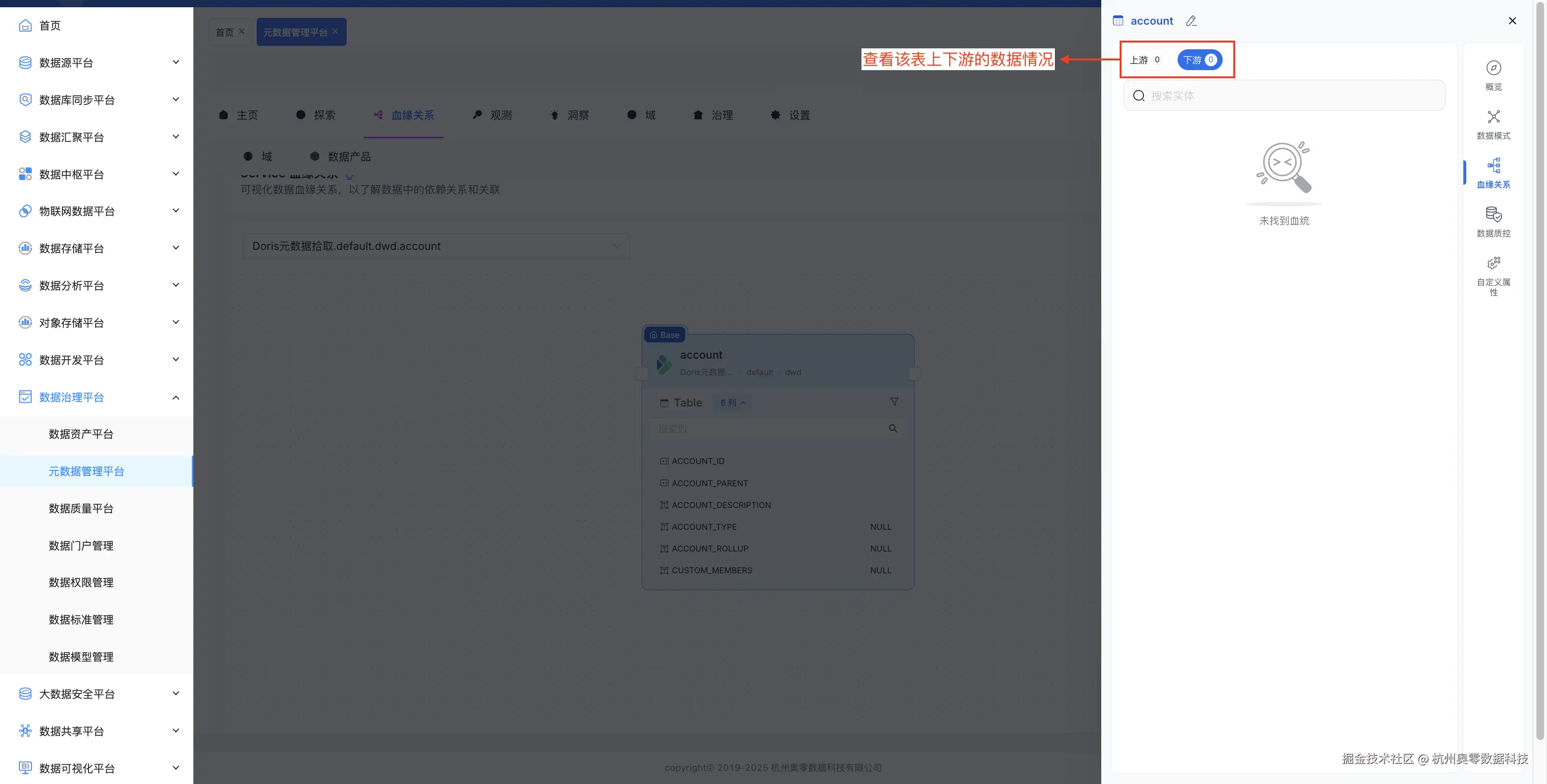The image size is (1547, 784).
Task: Select the 血缘关系 lineage side icon
Action: (1493, 166)
